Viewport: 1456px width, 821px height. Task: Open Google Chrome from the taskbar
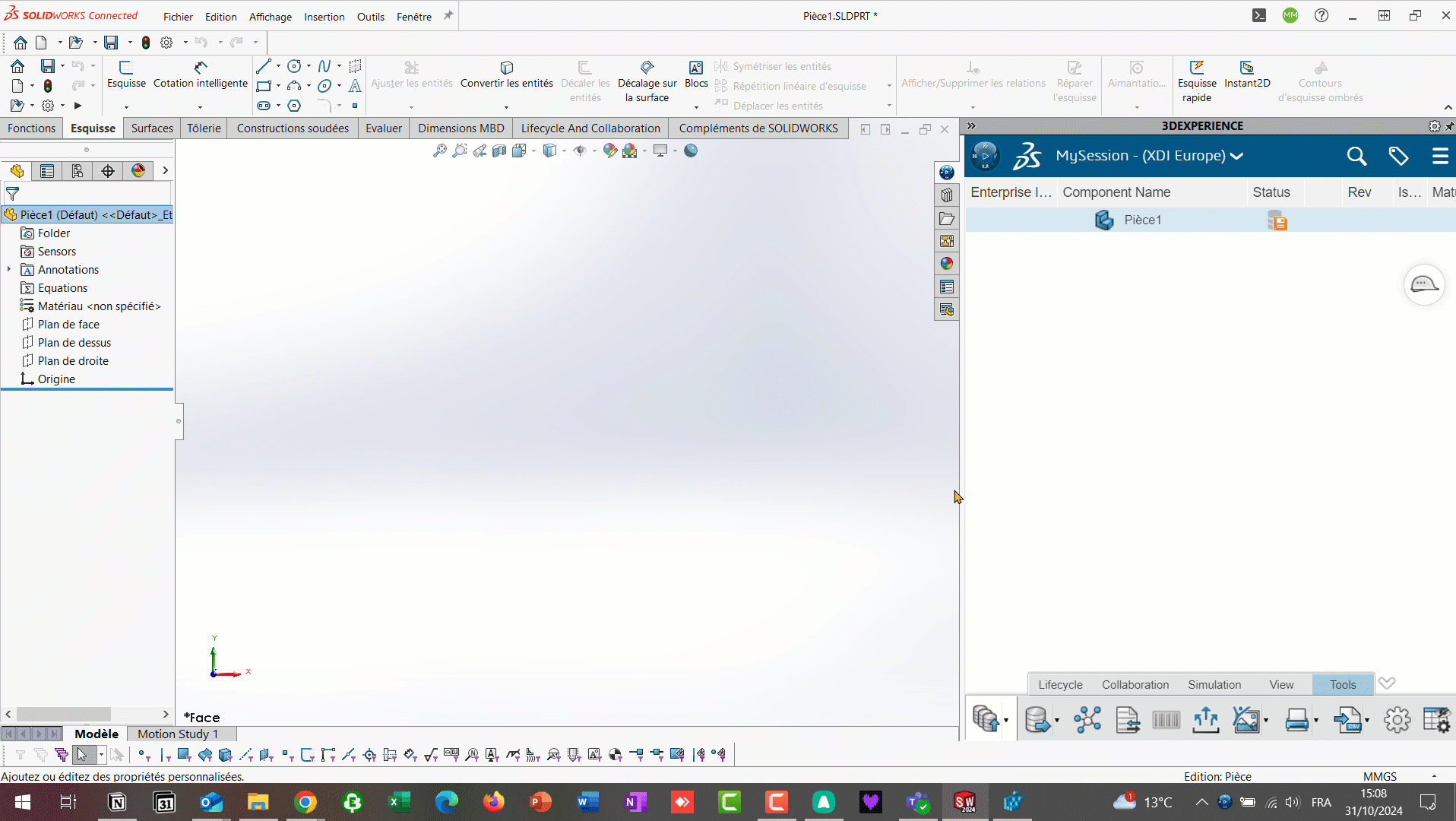(x=305, y=802)
